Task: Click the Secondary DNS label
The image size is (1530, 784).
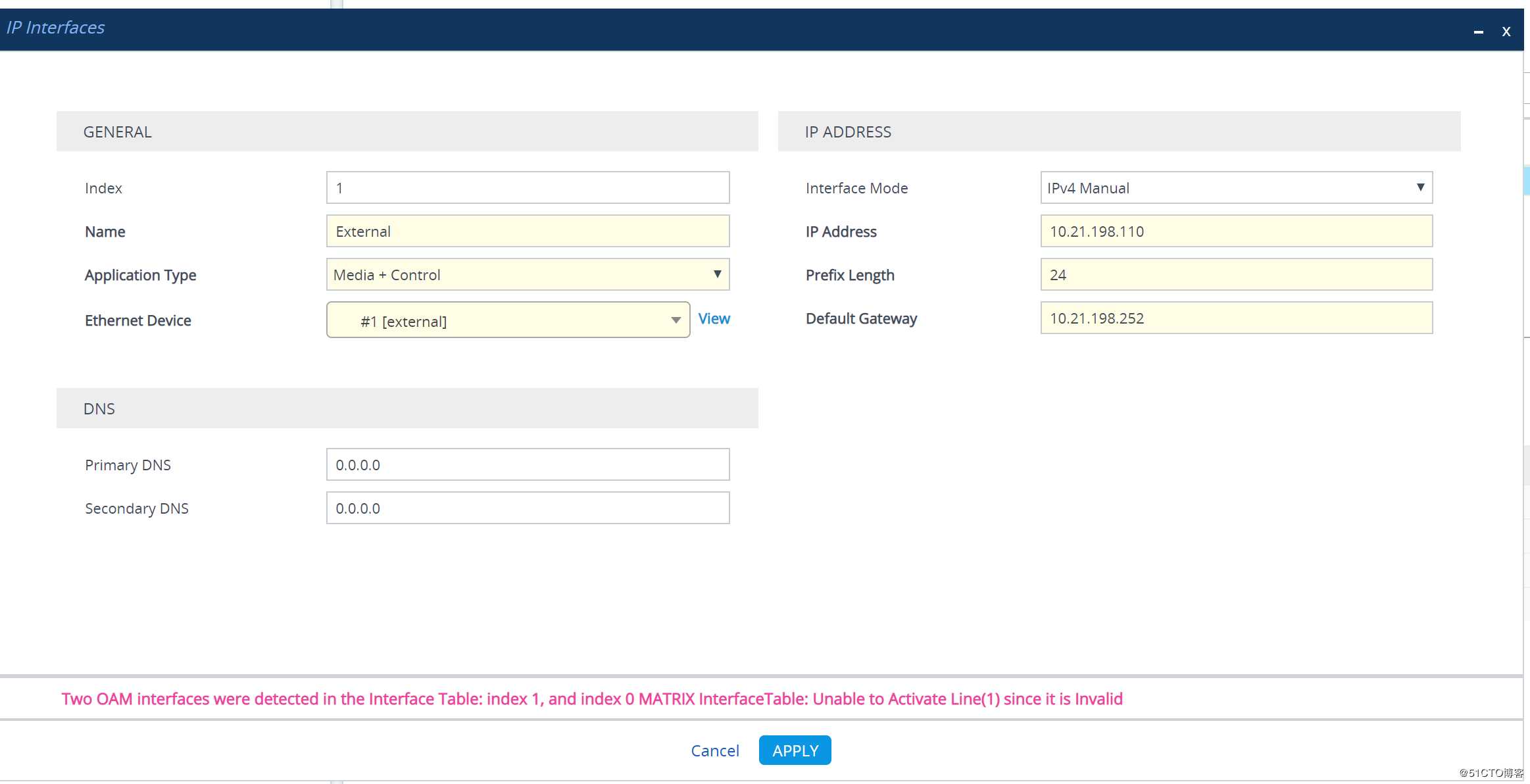Action: [x=136, y=508]
